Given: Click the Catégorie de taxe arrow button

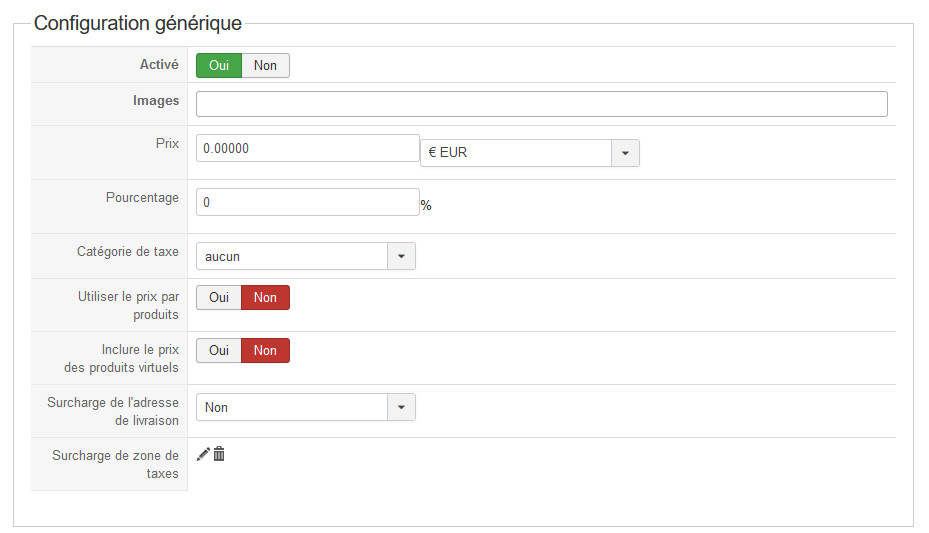Looking at the screenshot, I should pyautogui.click(x=401, y=256).
